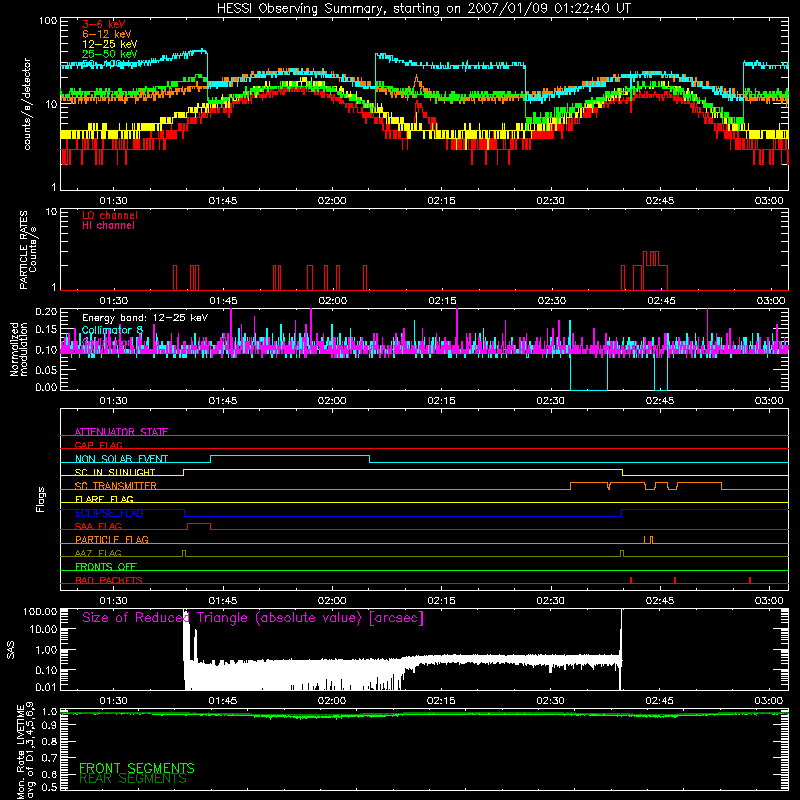
Task: Click the 02:00 tick under the count-rate panel
Action: [x=332, y=201]
